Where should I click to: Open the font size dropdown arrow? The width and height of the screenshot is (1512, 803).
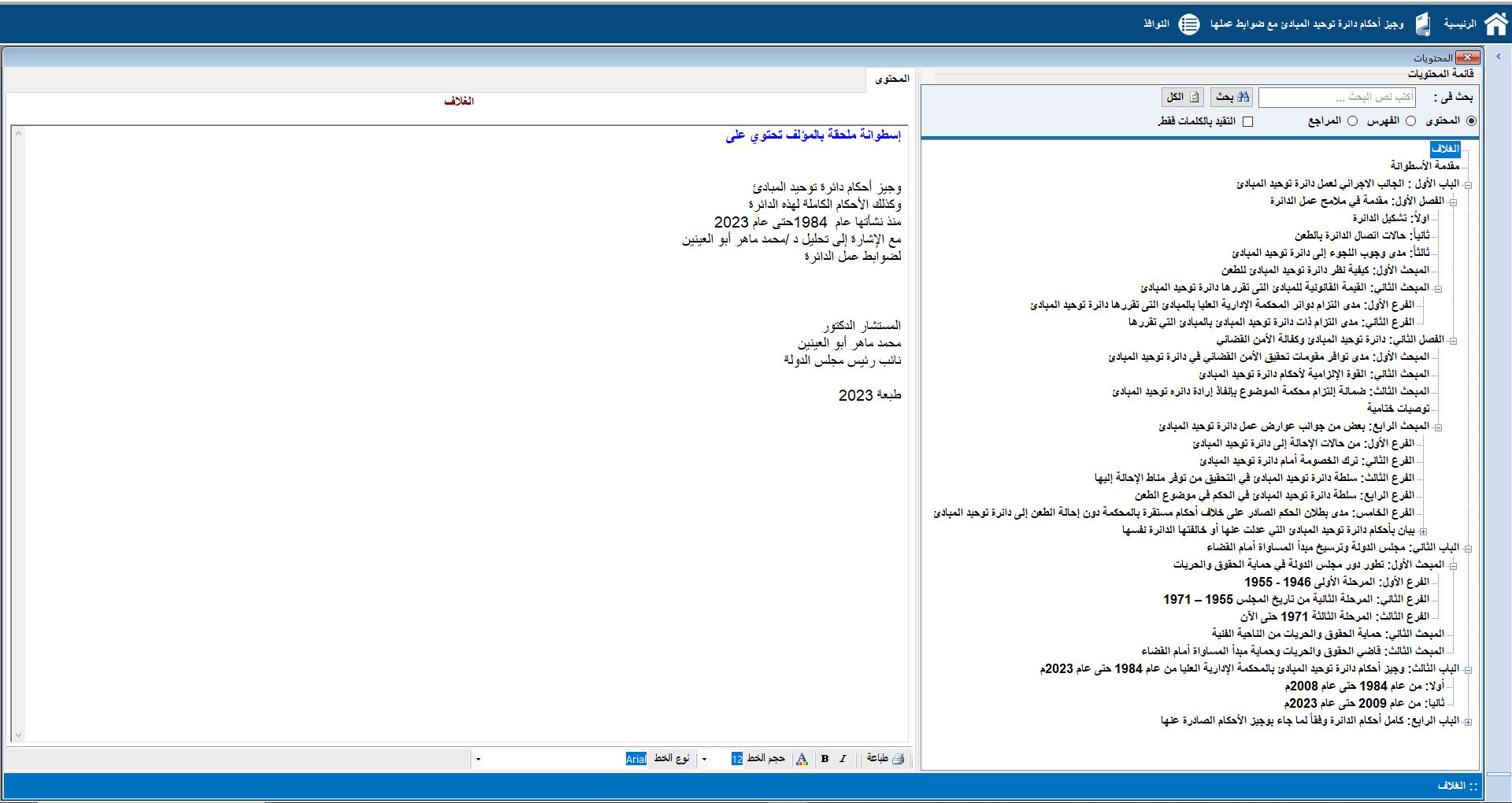pyautogui.click(x=705, y=759)
